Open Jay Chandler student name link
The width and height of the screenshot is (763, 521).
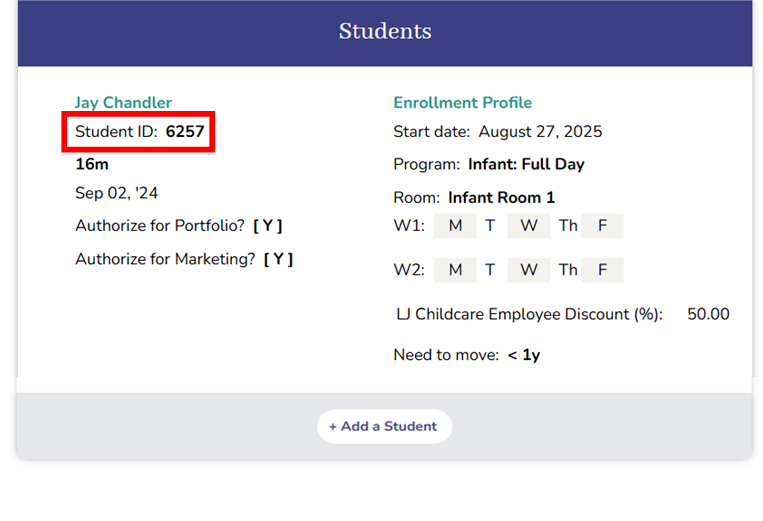point(123,103)
